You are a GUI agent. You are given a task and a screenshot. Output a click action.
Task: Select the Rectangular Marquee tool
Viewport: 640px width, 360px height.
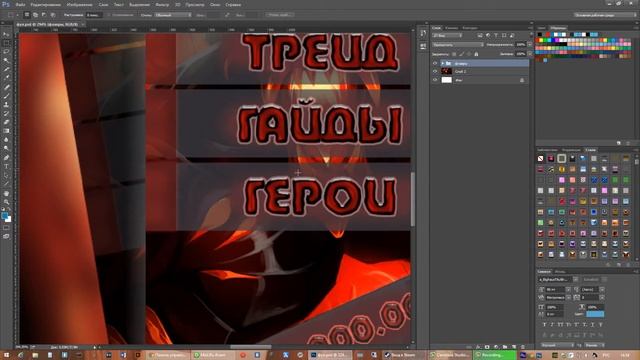coord(6,43)
